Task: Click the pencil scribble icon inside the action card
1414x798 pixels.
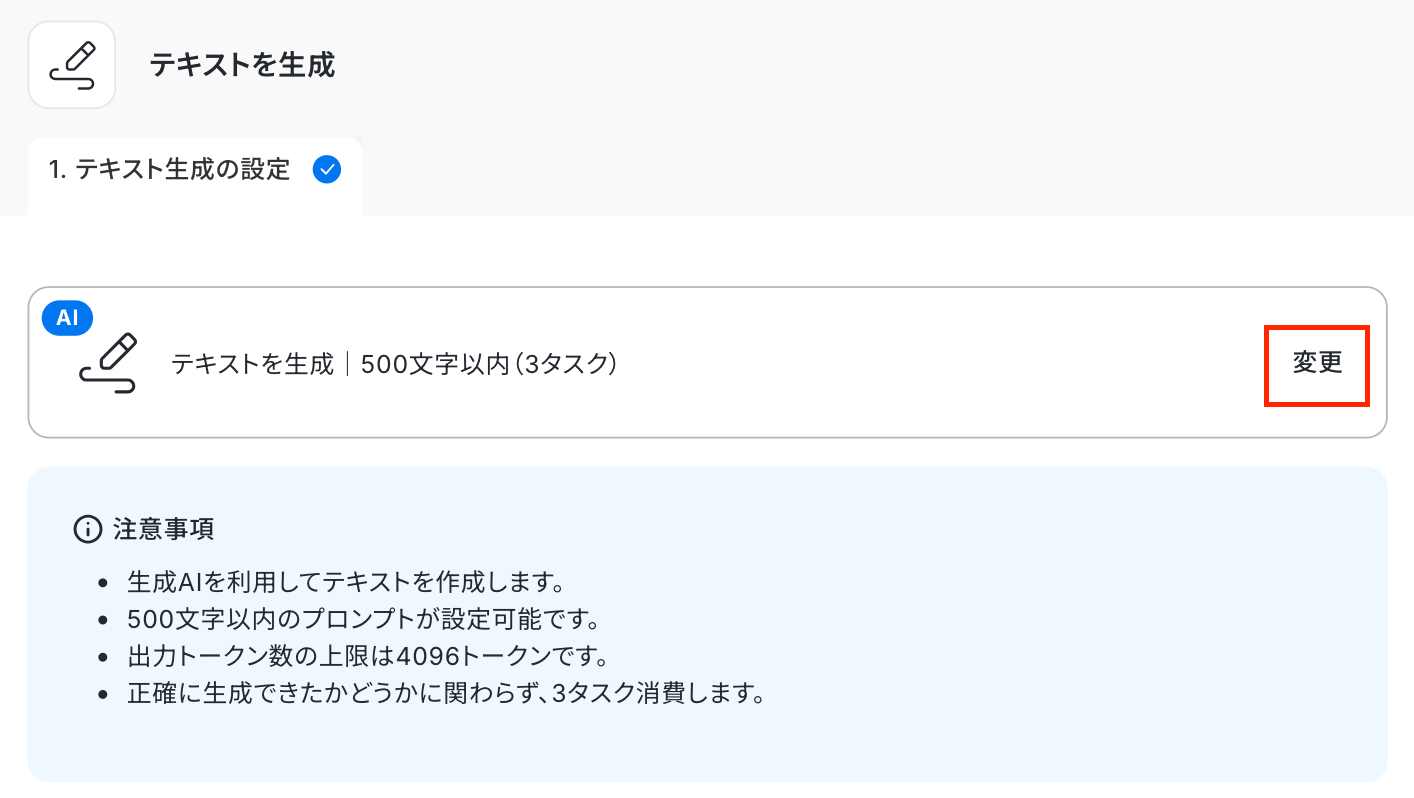Action: pos(108,363)
